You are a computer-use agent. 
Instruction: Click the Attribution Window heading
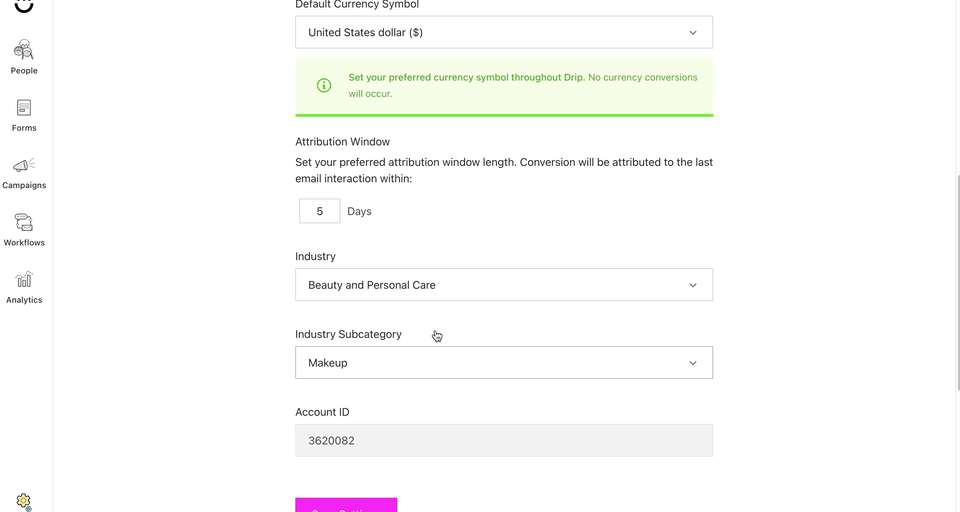coord(342,141)
